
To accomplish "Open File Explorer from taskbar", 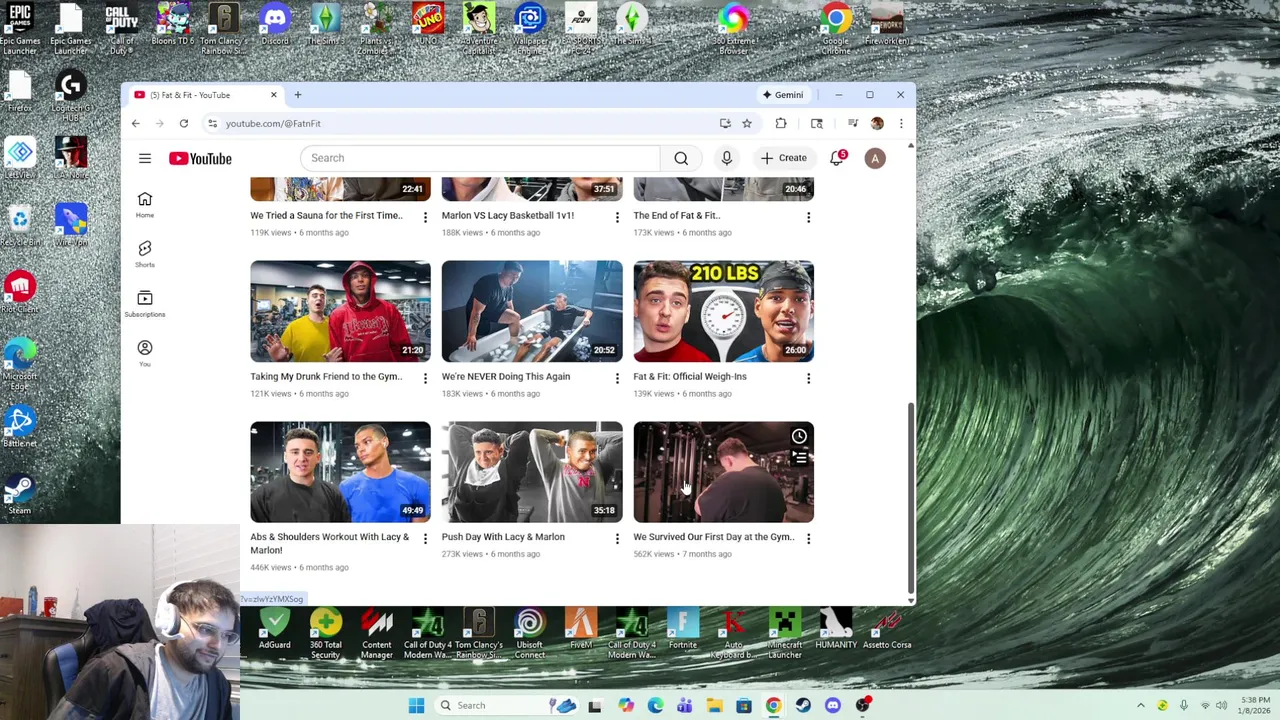I will [714, 705].
